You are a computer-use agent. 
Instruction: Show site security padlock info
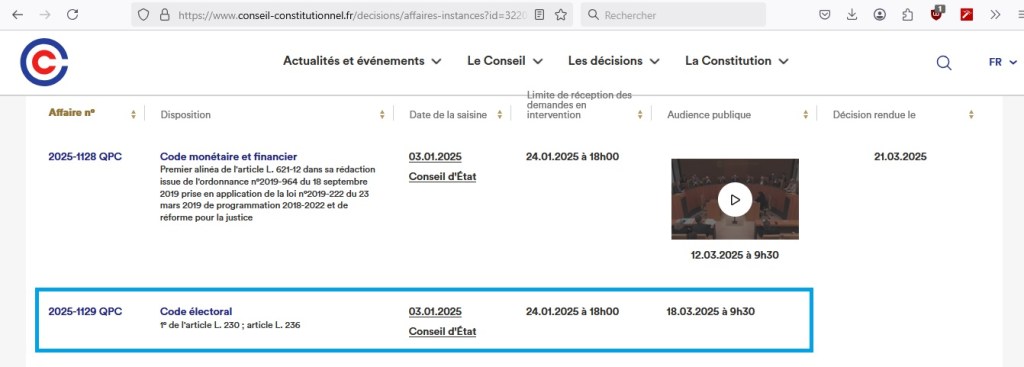click(165, 14)
